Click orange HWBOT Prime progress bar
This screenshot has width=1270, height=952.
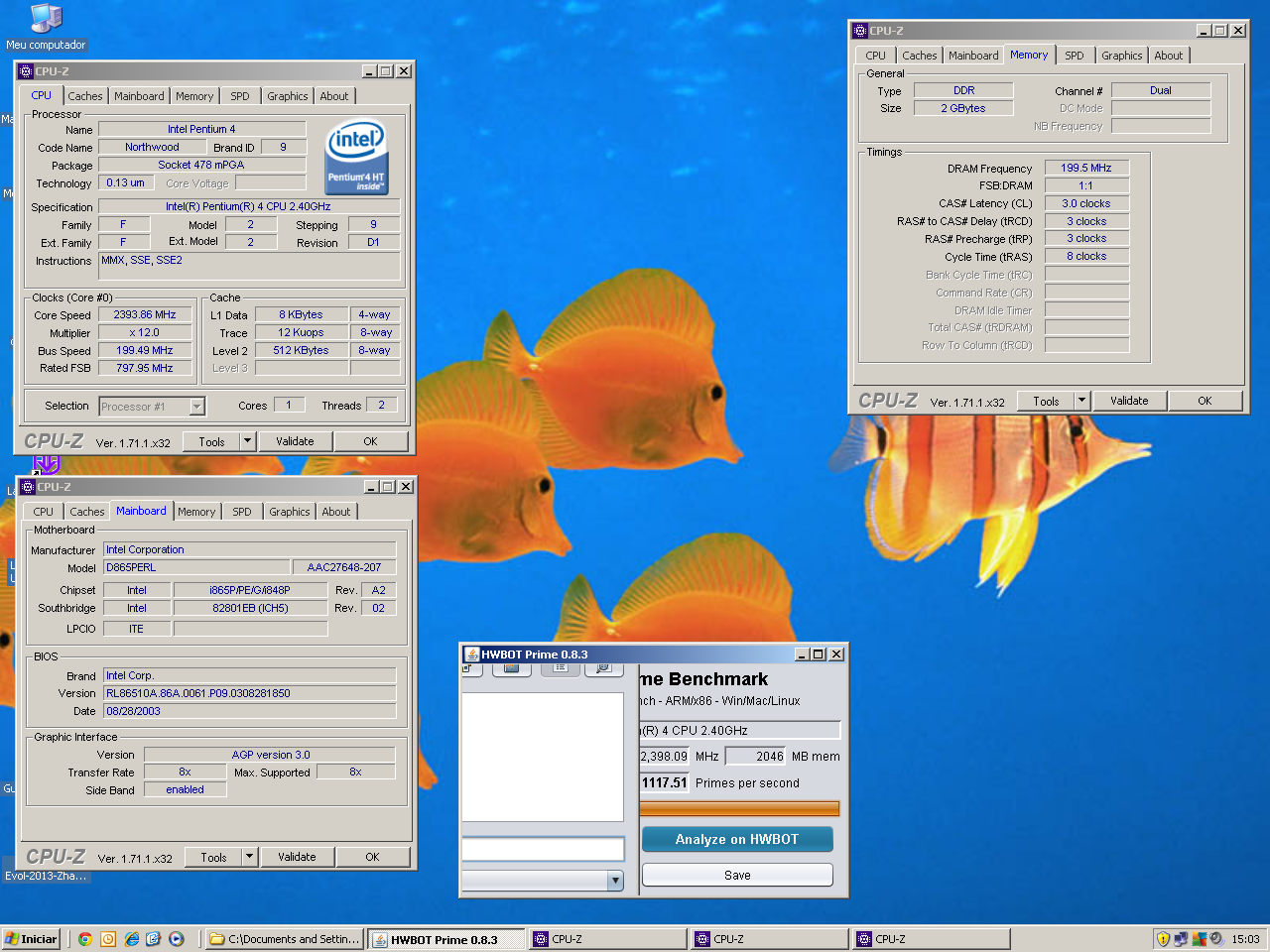click(x=739, y=808)
